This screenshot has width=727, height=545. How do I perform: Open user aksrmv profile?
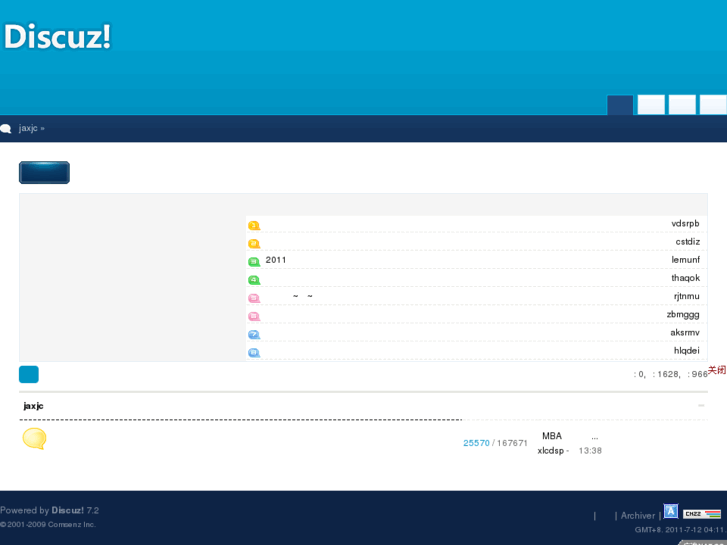point(685,333)
